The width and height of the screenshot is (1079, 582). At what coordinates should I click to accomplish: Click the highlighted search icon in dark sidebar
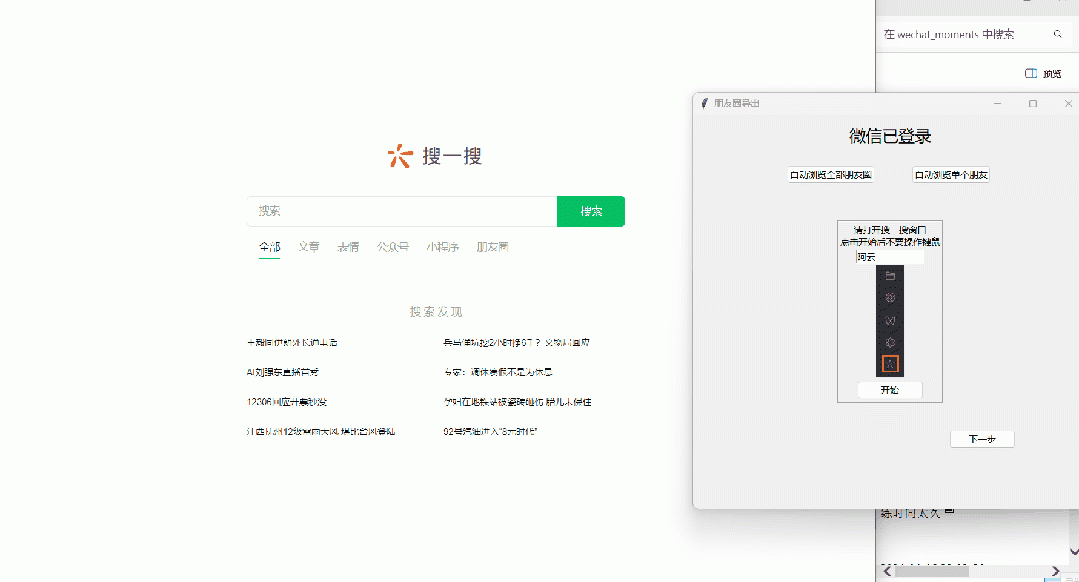(x=889, y=364)
